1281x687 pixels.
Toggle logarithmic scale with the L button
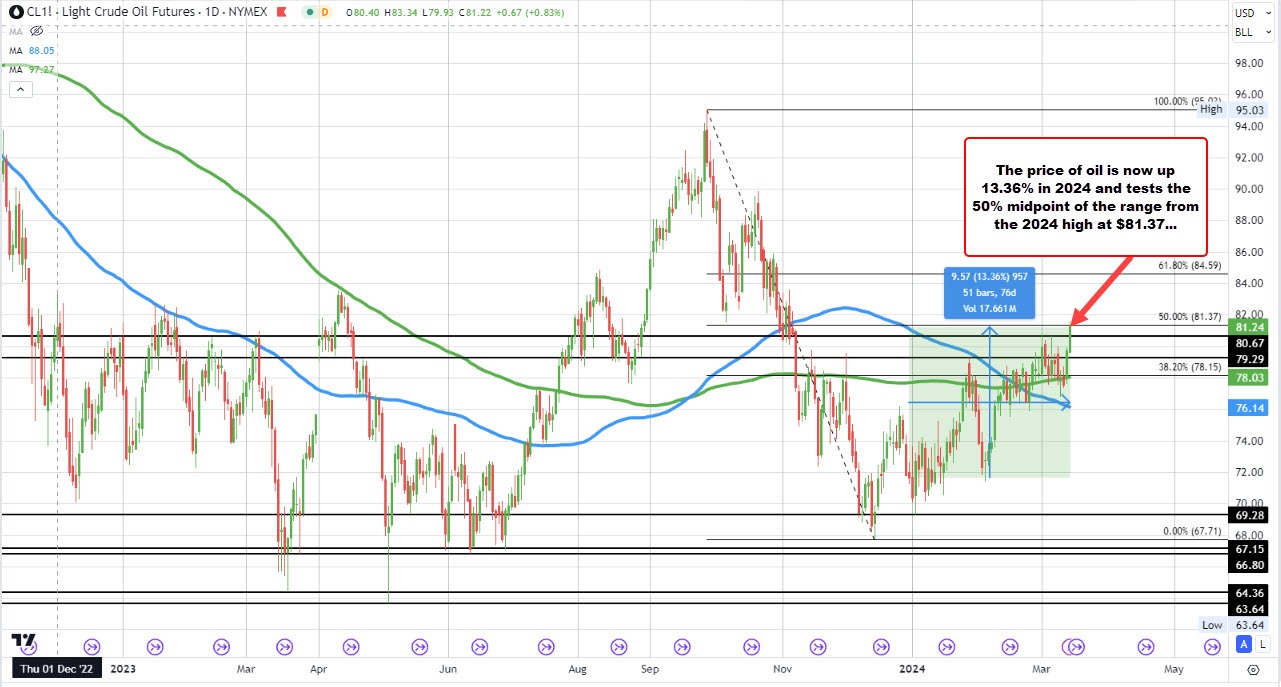tap(1262, 644)
